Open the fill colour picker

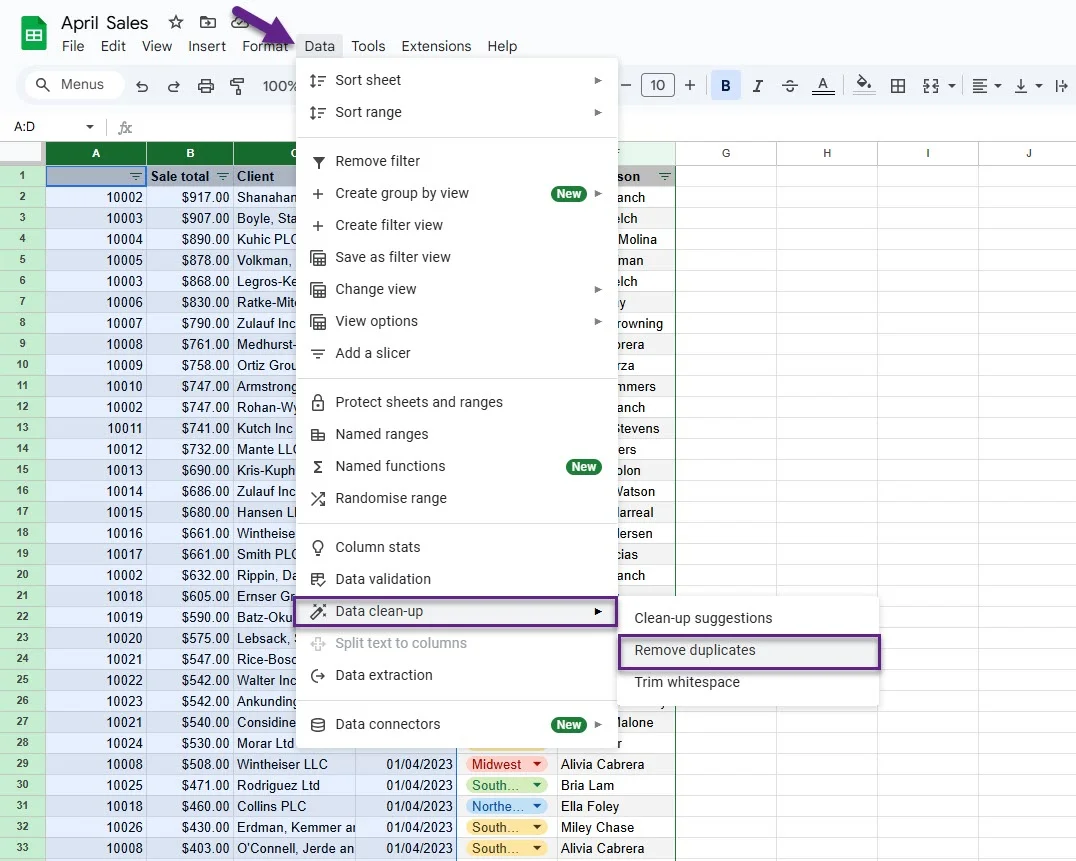[864, 85]
